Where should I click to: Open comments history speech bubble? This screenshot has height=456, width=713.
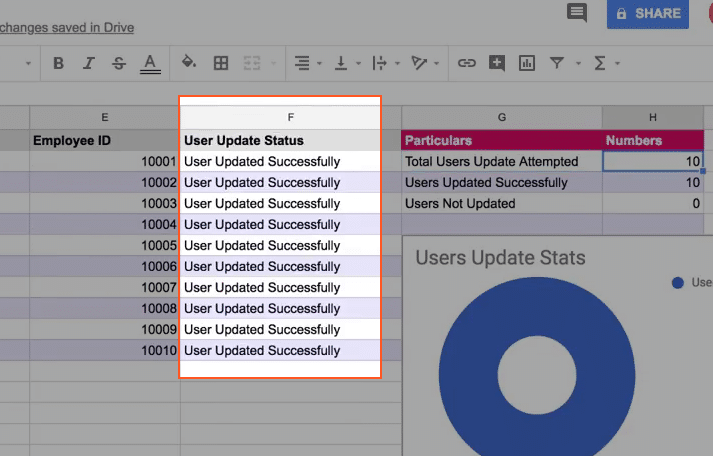coord(577,13)
